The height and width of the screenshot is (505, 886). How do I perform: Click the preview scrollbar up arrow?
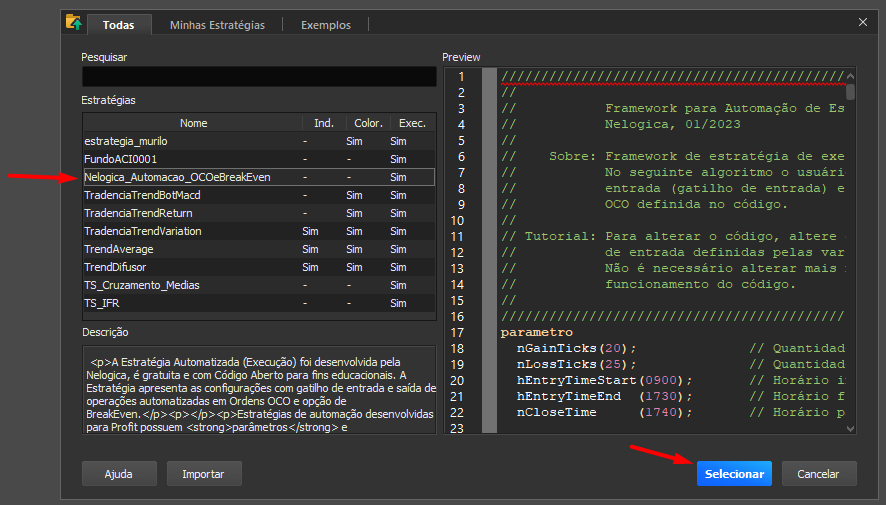pos(850,76)
